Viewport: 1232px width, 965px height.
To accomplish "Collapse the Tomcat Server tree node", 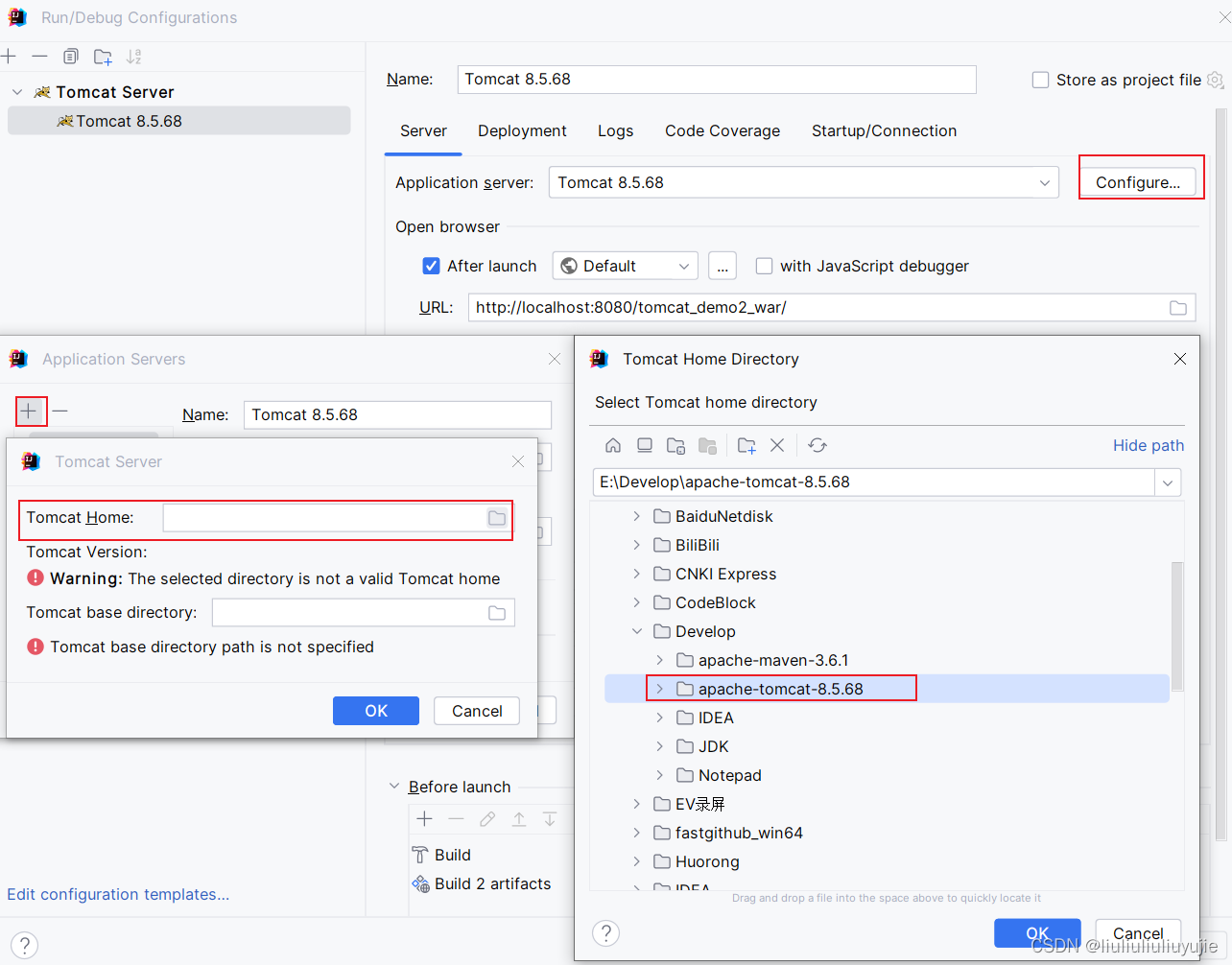I will click(x=17, y=92).
